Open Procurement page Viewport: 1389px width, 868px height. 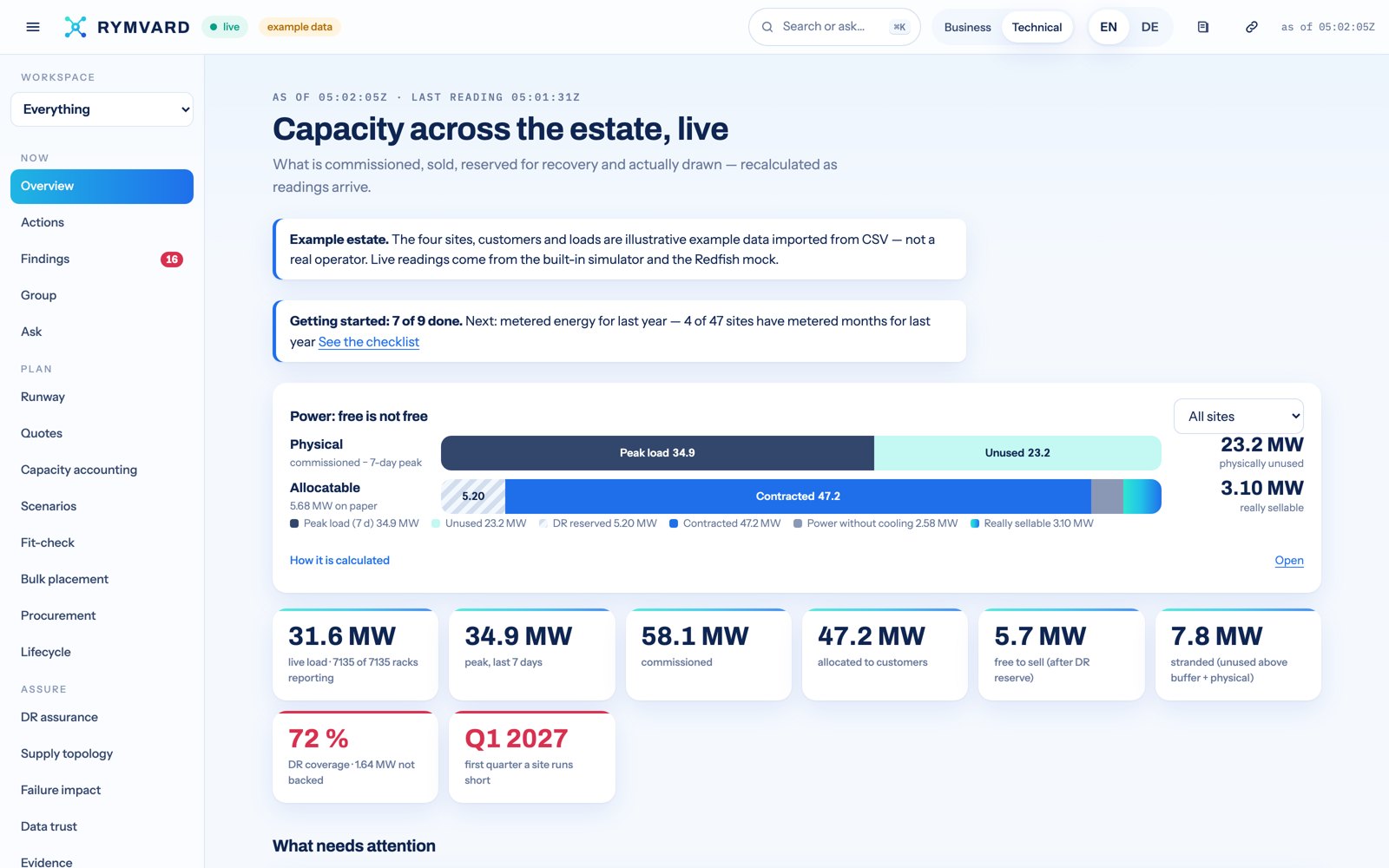[102, 616]
